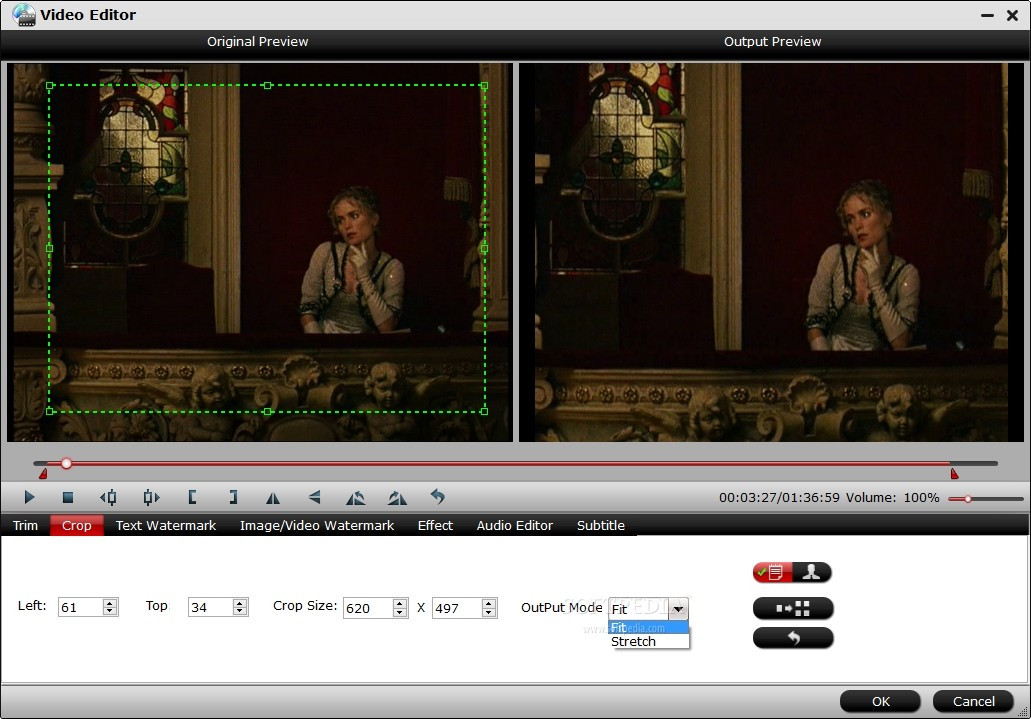Open the Trim tab

pos(26,525)
